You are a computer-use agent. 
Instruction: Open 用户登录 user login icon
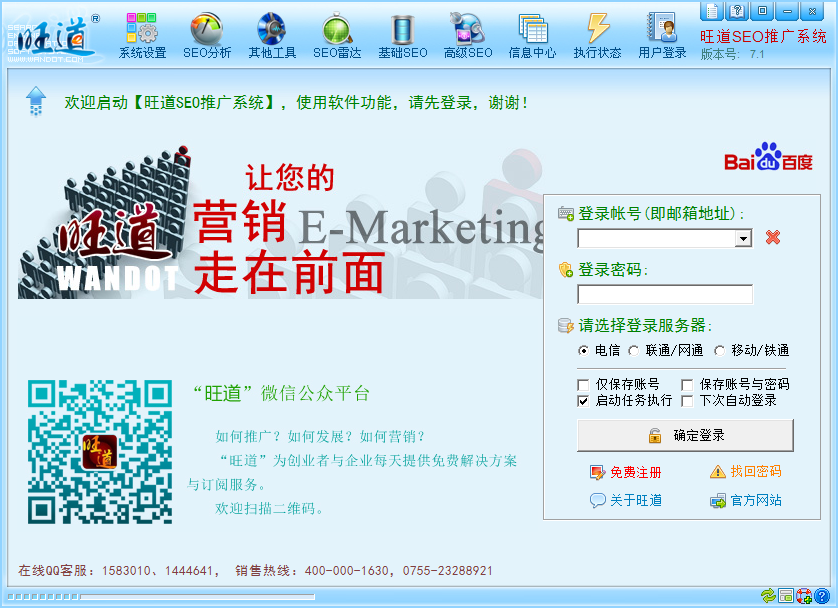tap(662, 36)
